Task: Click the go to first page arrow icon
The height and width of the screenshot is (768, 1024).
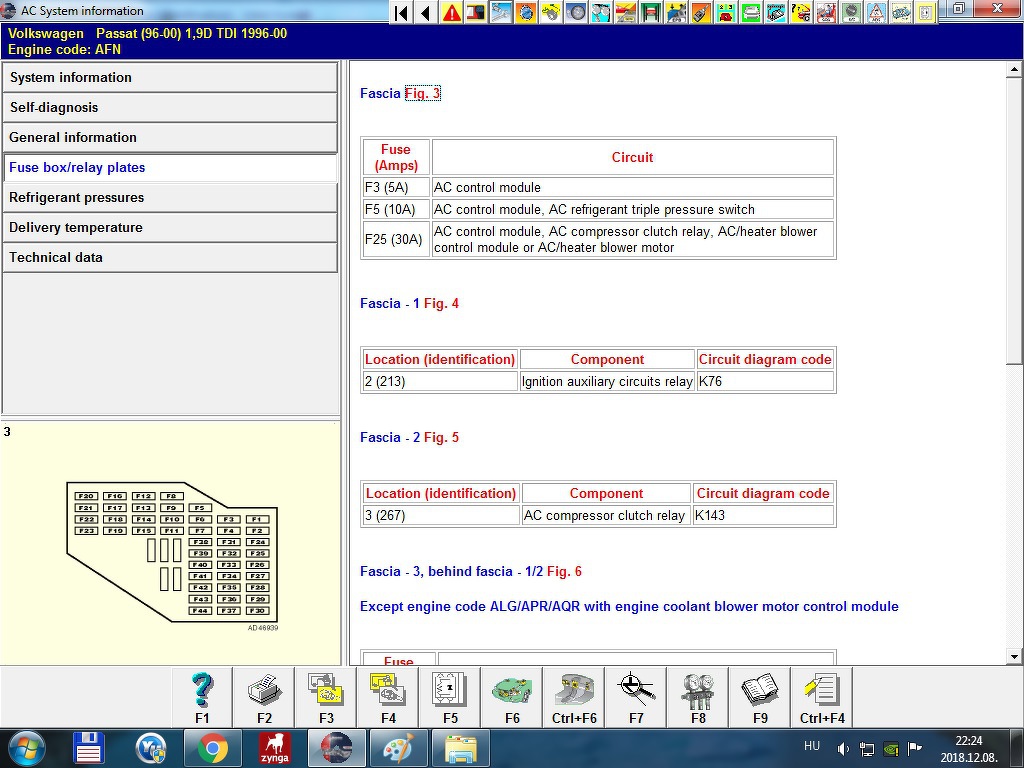Action: (402, 12)
